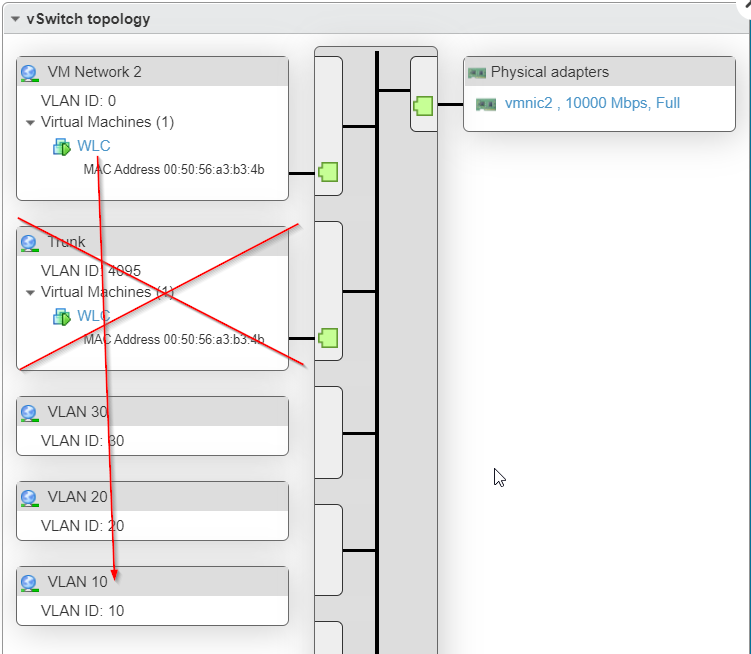751x654 pixels.
Task: Click the green port connector of VM Network 2
Action: coord(328,172)
